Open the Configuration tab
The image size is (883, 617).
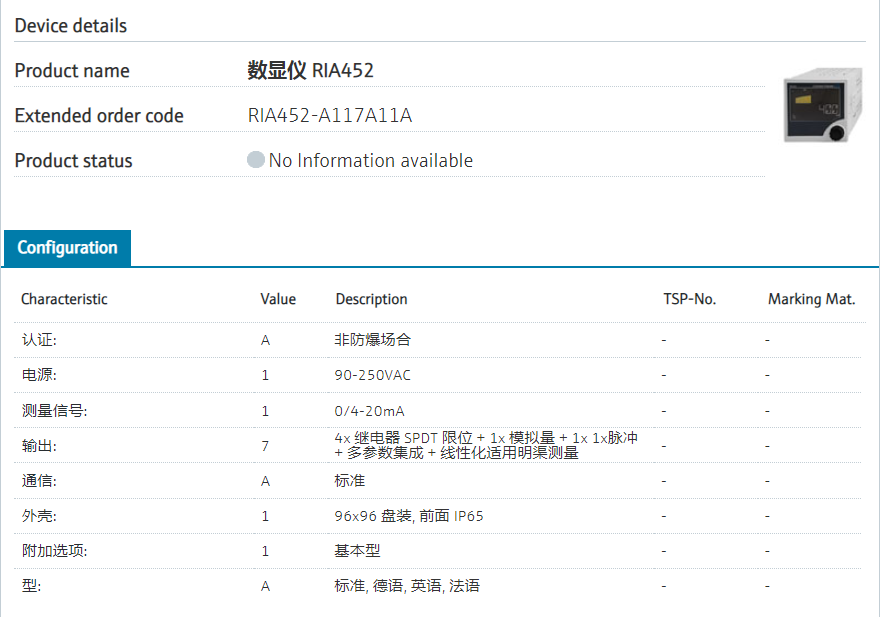tap(67, 248)
